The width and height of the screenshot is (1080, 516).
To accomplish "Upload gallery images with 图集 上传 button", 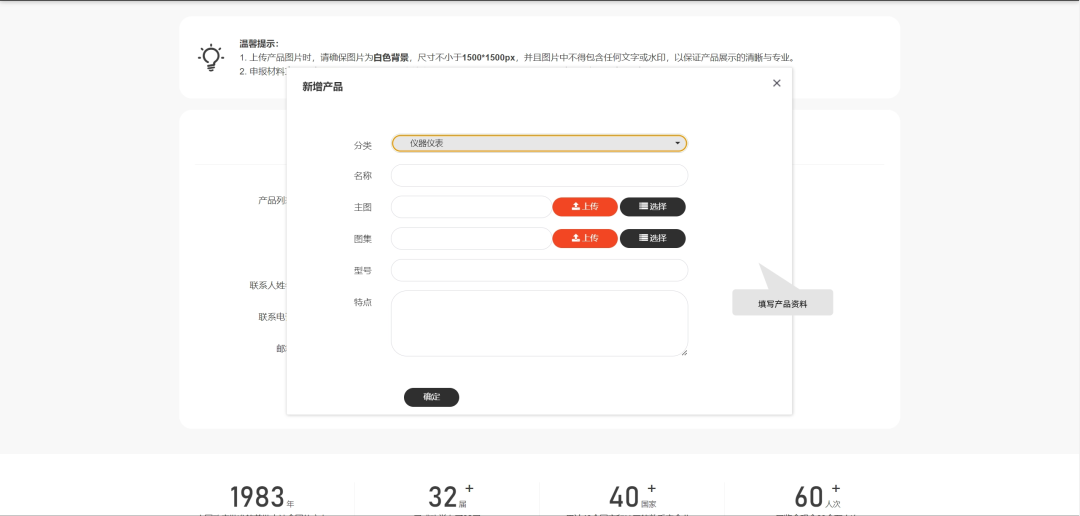I will click(585, 238).
